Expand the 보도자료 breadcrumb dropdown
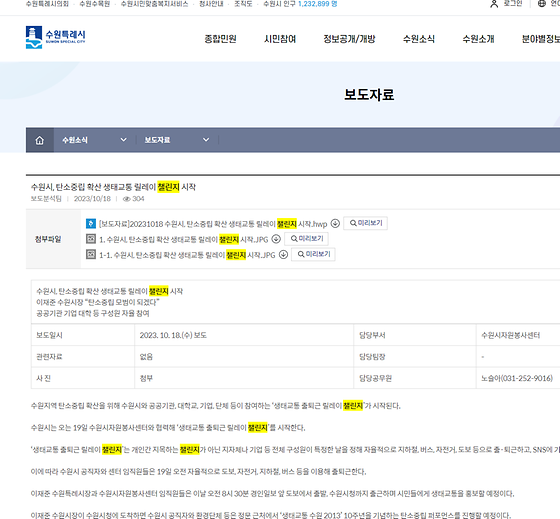 click(206, 140)
